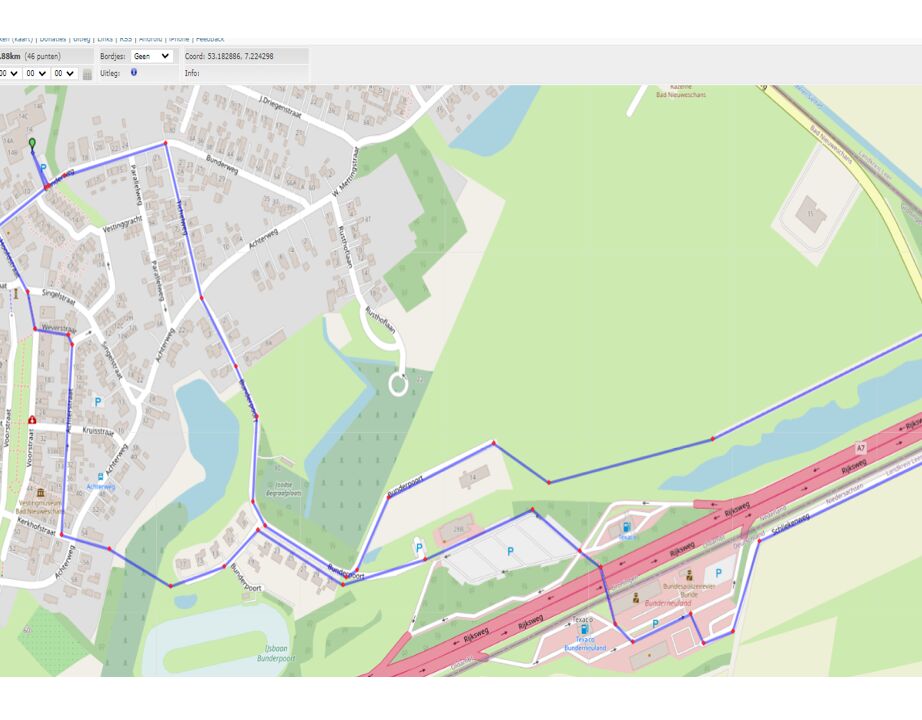
Task: Click the blue Uitleg info icon in toolbar
Action: click(x=134, y=74)
